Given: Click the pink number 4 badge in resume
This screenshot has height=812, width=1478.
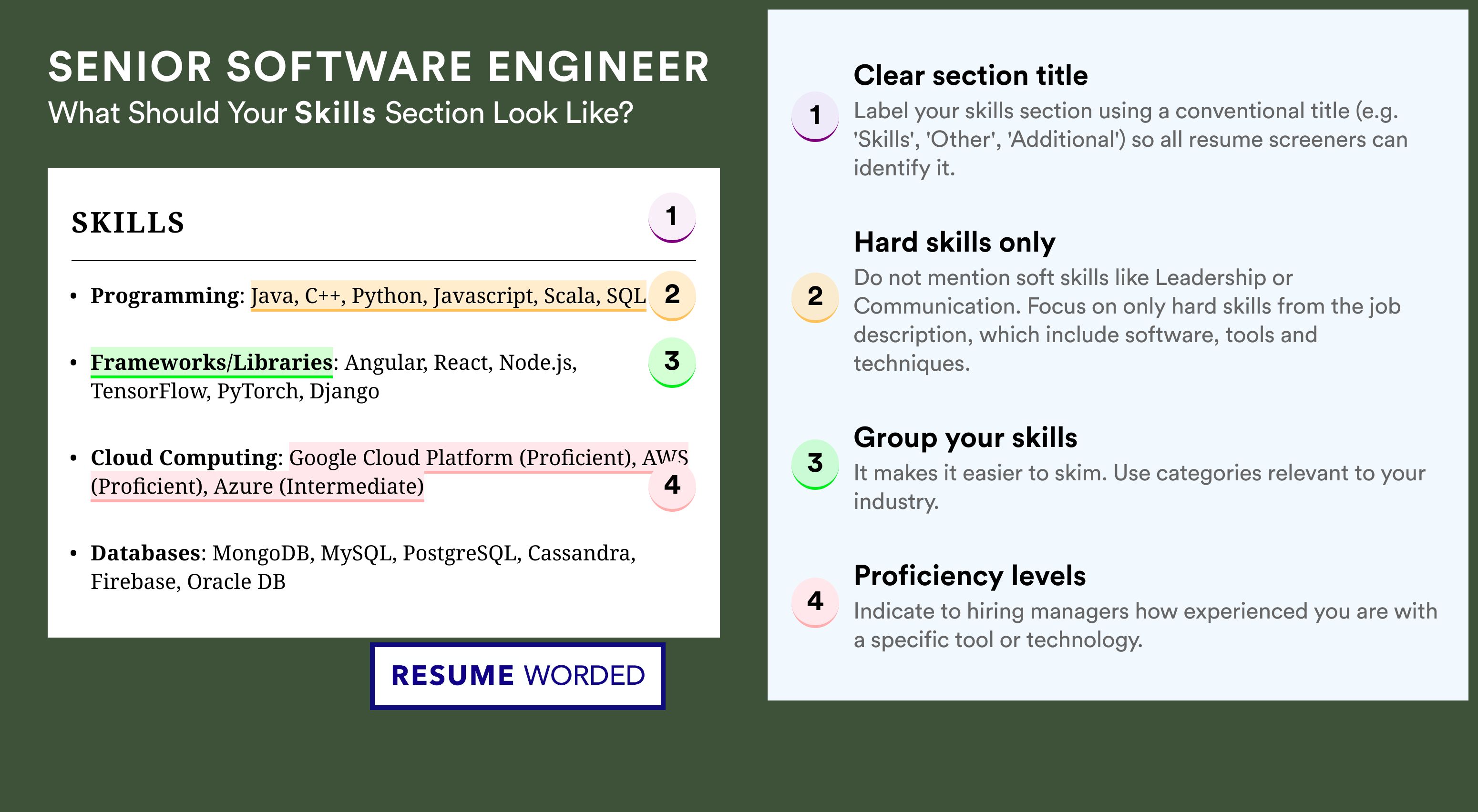Looking at the screenshot, I should click(x=672, y=486).
